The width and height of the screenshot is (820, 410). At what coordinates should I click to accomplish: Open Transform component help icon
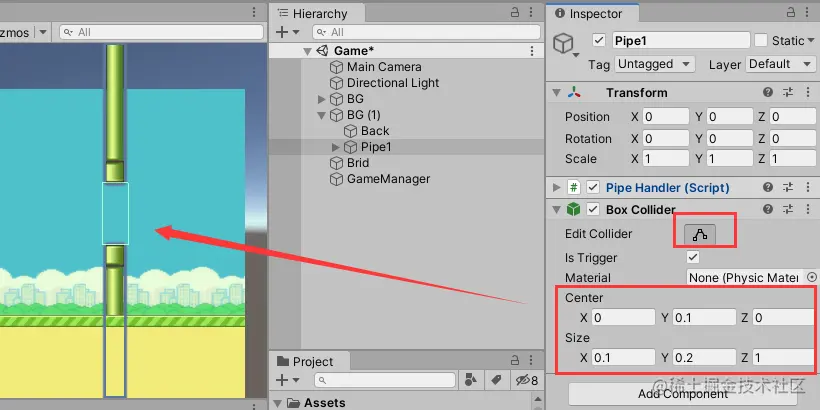[x=768, y=93]
